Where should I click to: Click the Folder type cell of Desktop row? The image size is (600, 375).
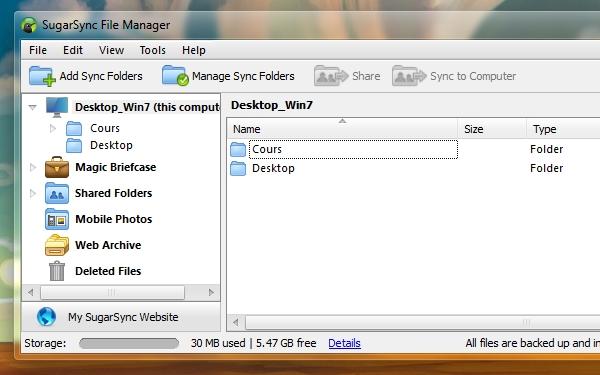click(546, 168)
